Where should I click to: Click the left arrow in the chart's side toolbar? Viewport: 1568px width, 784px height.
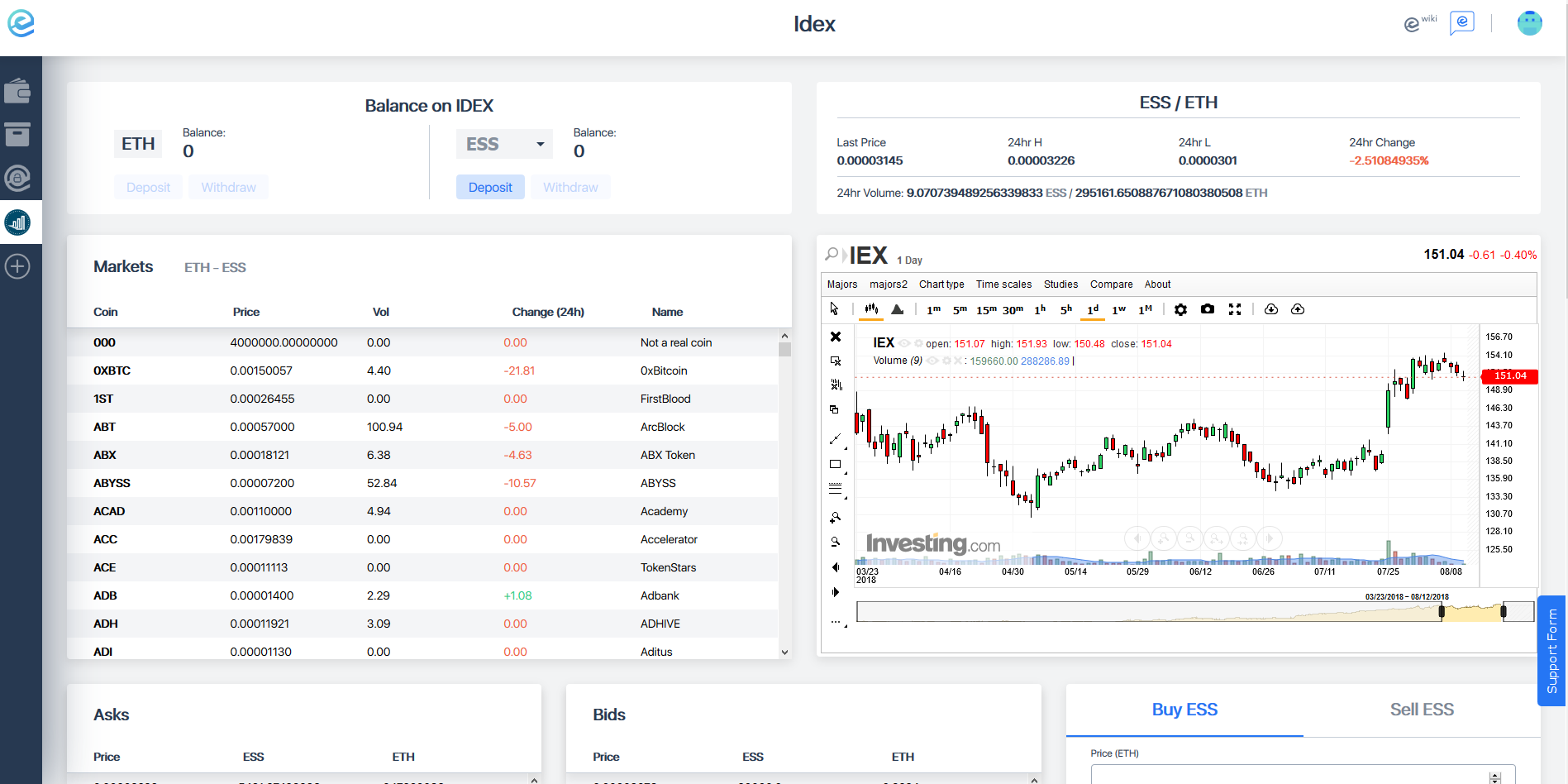(835, 567)
